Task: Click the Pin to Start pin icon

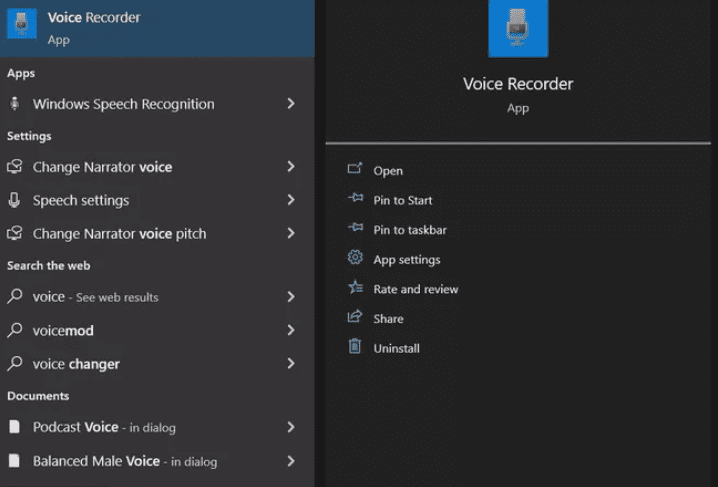Action: pyautogui.click(x=355, y=200)
